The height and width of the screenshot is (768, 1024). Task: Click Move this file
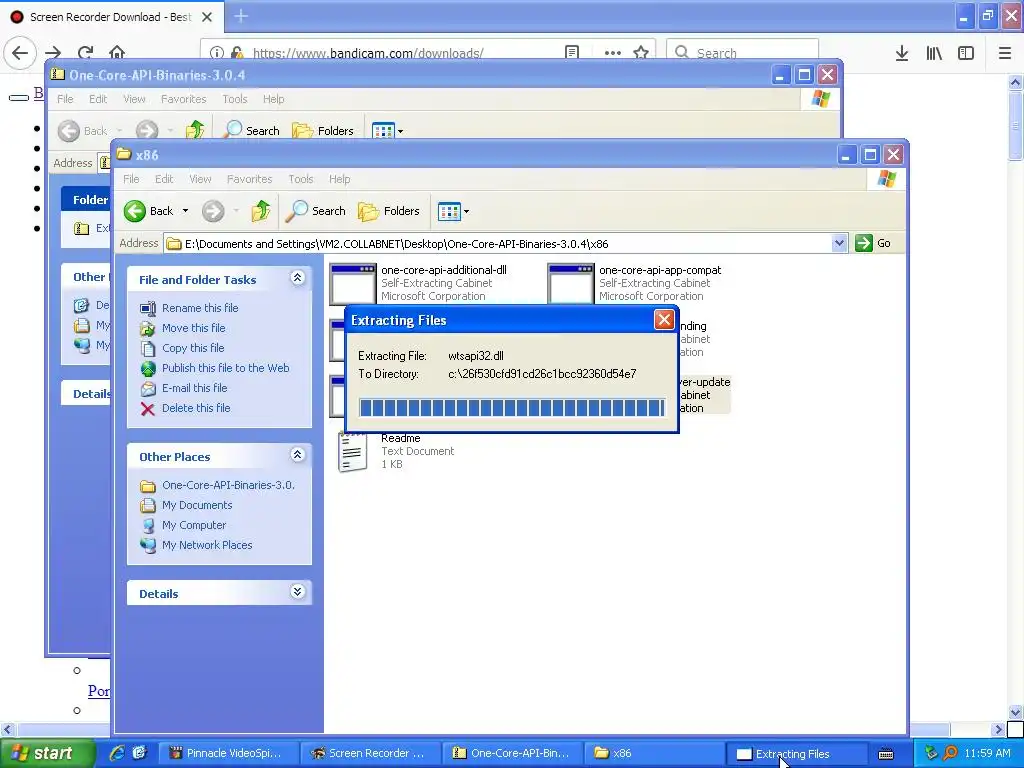[193, 328]
